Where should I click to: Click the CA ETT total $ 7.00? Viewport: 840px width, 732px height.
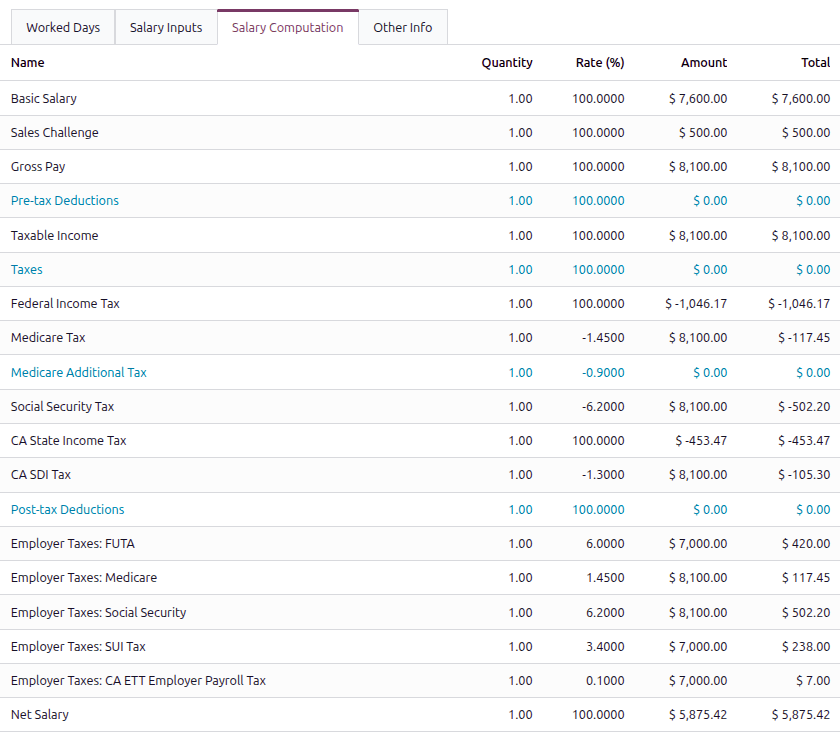coord(813,680)
